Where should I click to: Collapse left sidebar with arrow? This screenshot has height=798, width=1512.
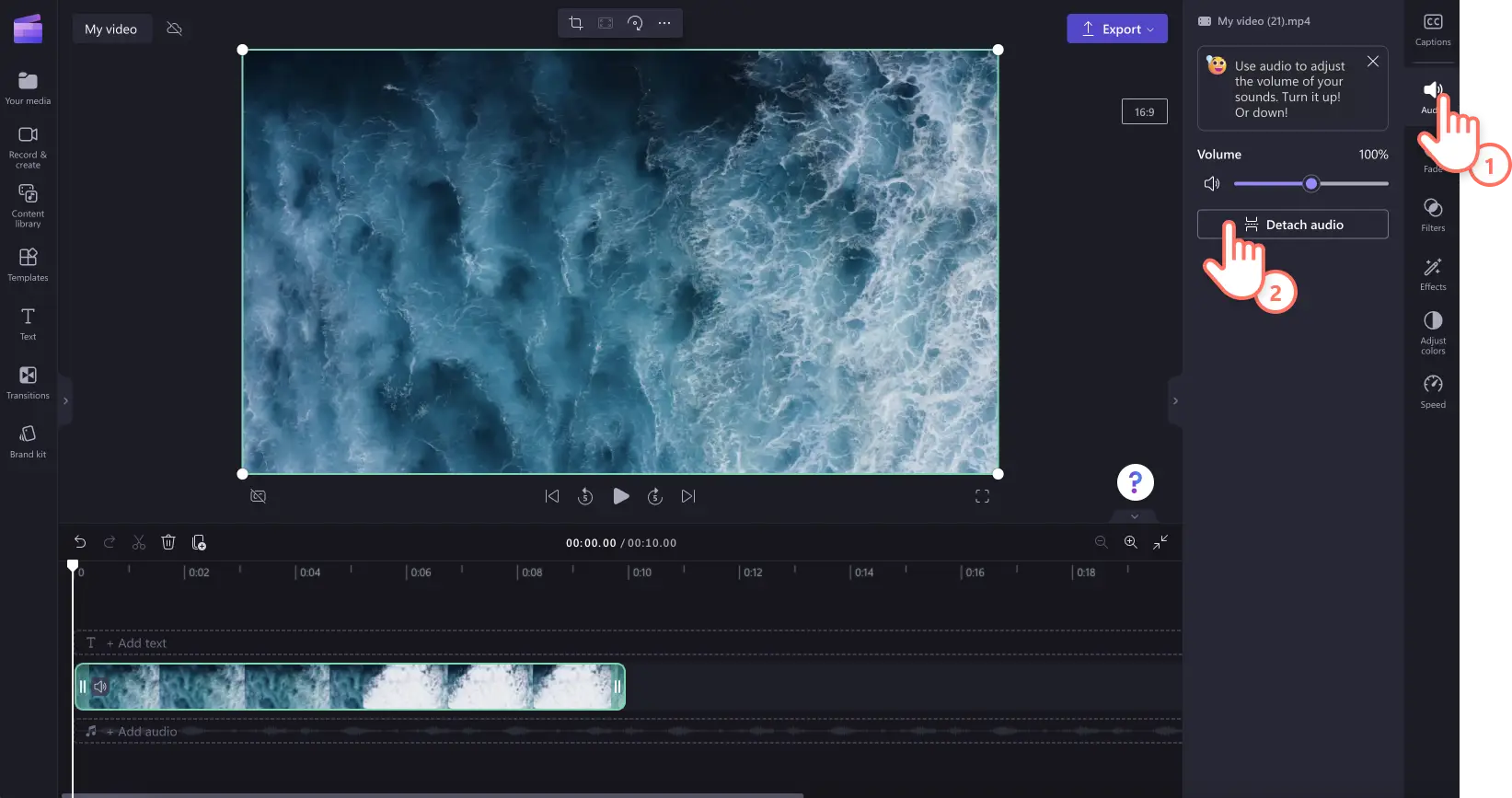pos(64,400)
